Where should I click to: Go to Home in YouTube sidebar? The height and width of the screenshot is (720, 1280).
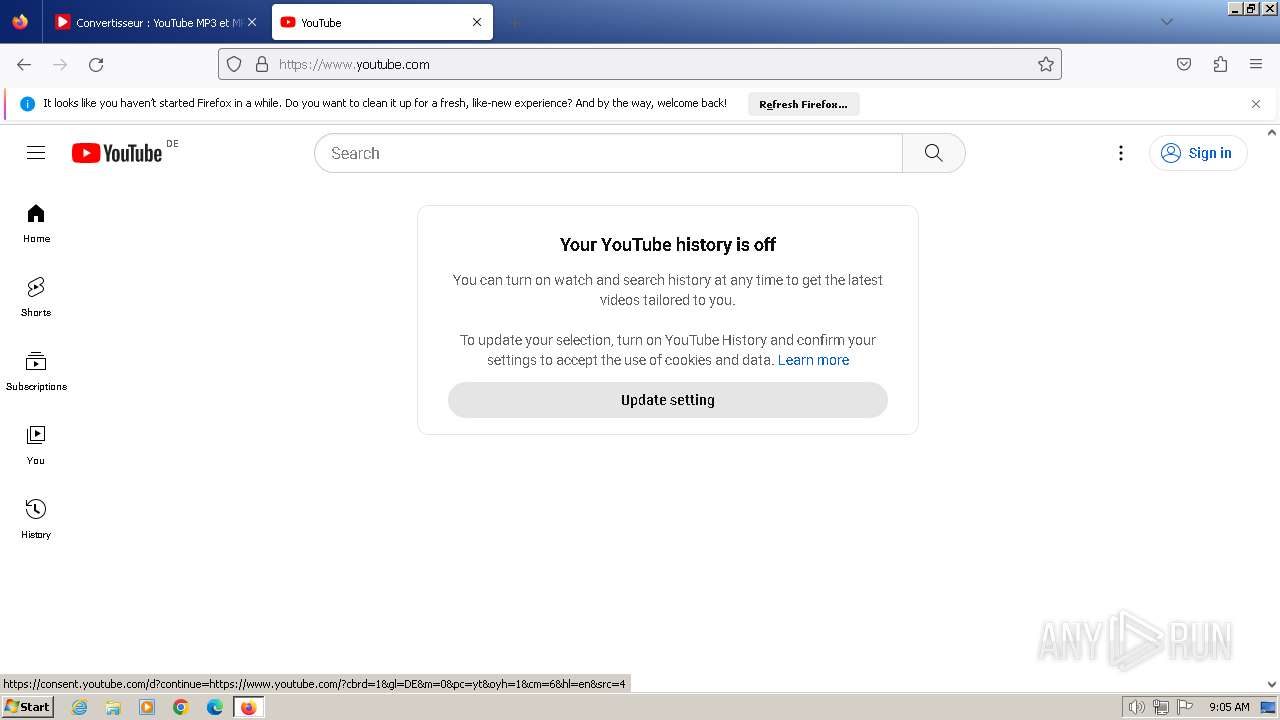click(x=36, y=224)
